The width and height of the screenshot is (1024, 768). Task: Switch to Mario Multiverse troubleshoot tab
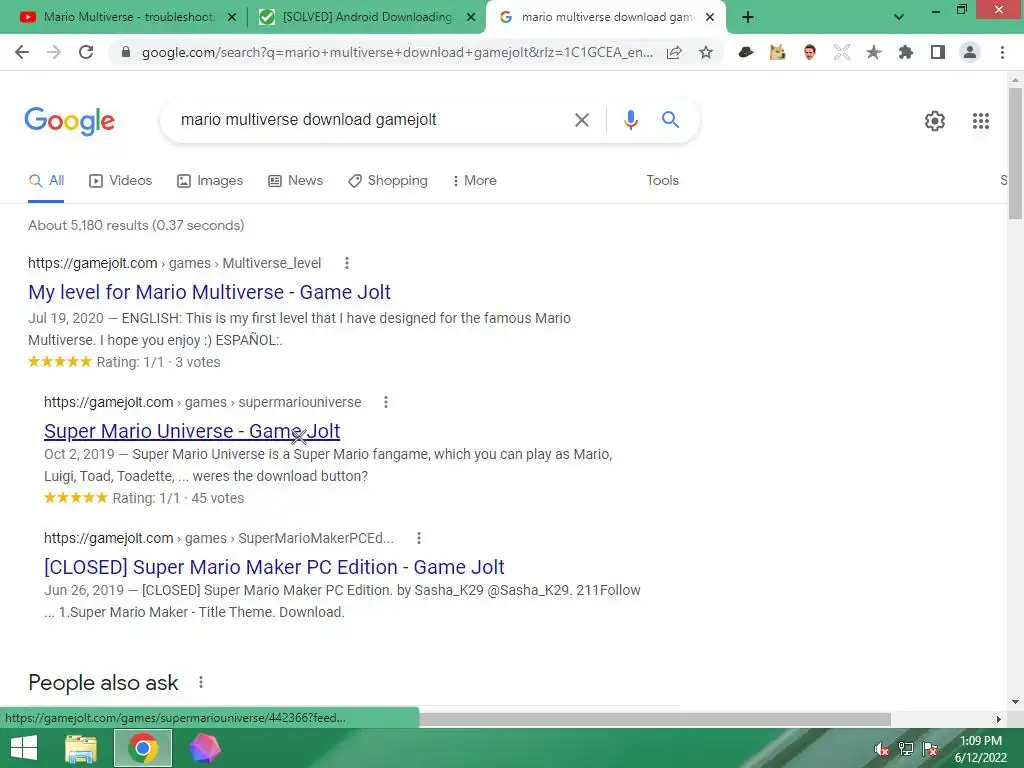click(x=129, y=17)
